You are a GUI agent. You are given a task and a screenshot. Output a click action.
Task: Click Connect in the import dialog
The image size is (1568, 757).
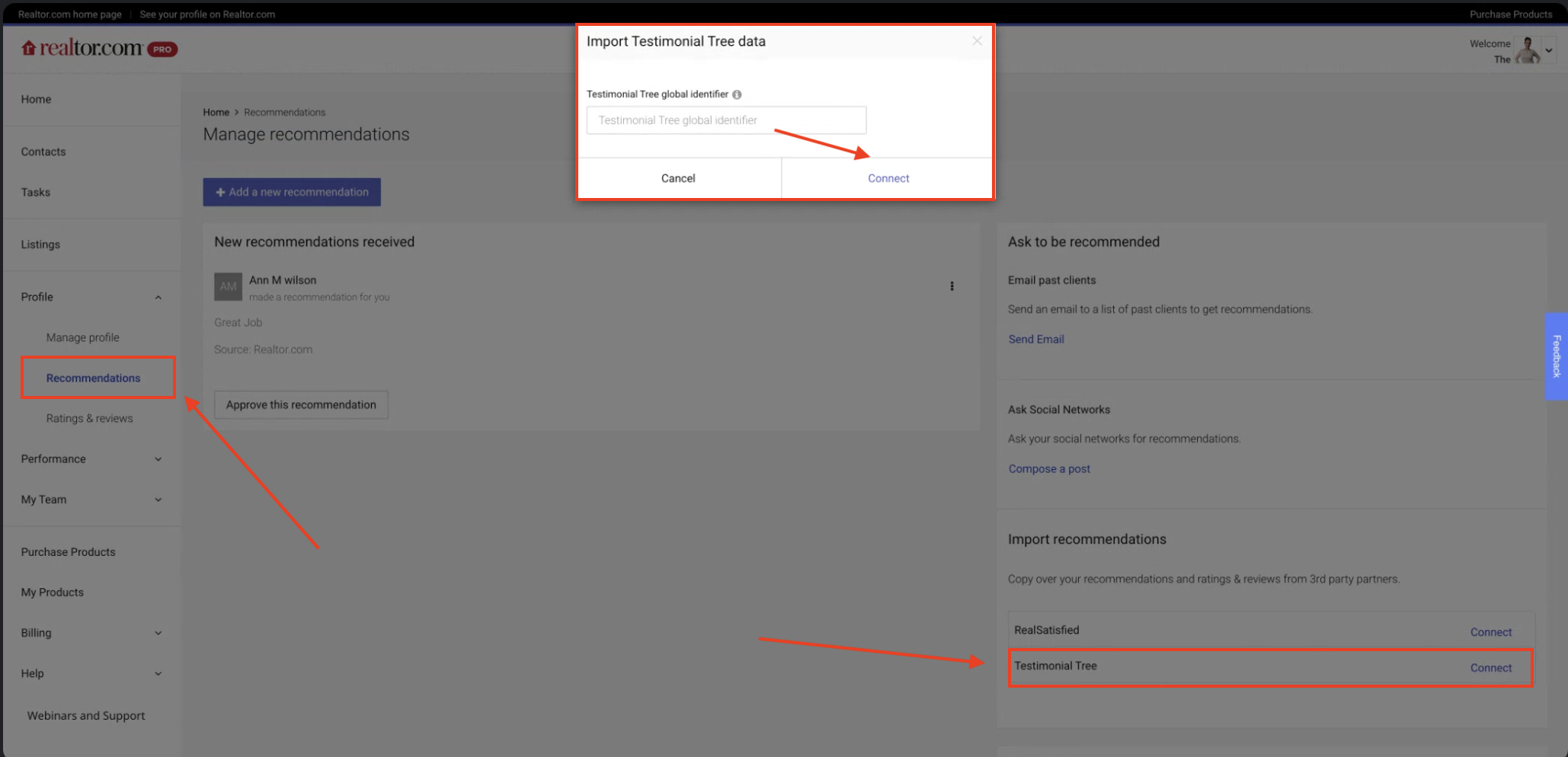point(888,178)
